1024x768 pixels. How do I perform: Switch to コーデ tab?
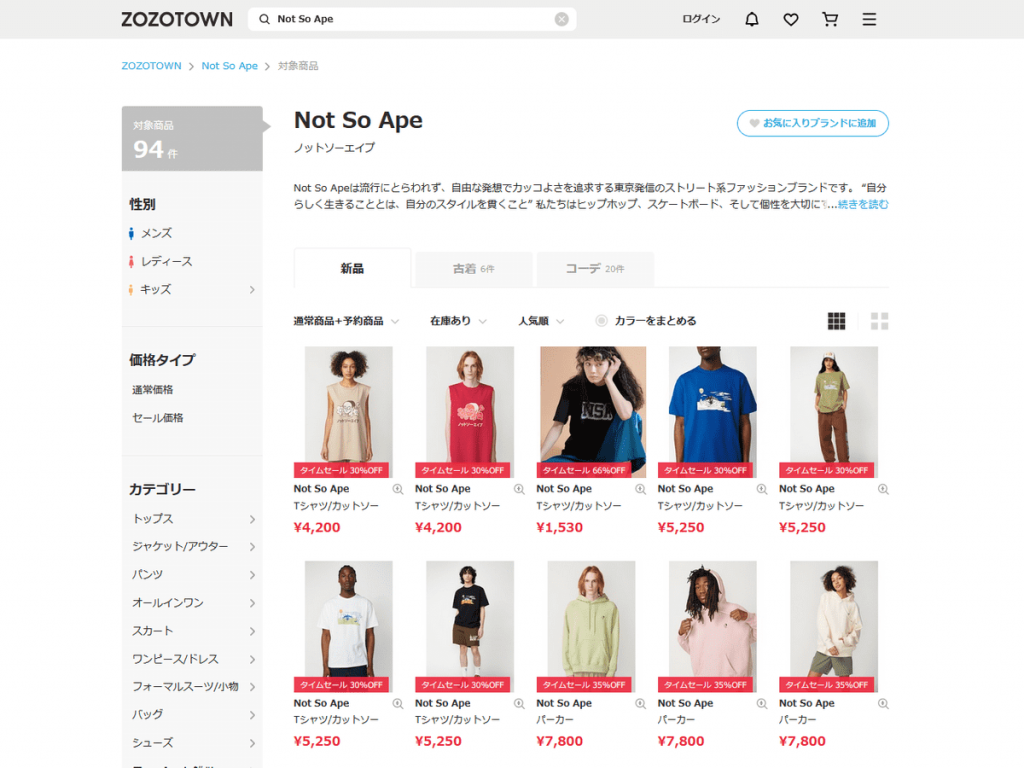coord(595,268)
